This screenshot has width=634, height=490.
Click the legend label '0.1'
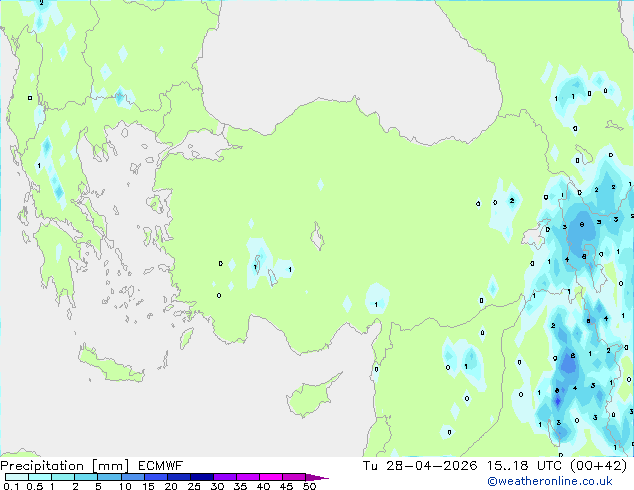tap(11, 486)
